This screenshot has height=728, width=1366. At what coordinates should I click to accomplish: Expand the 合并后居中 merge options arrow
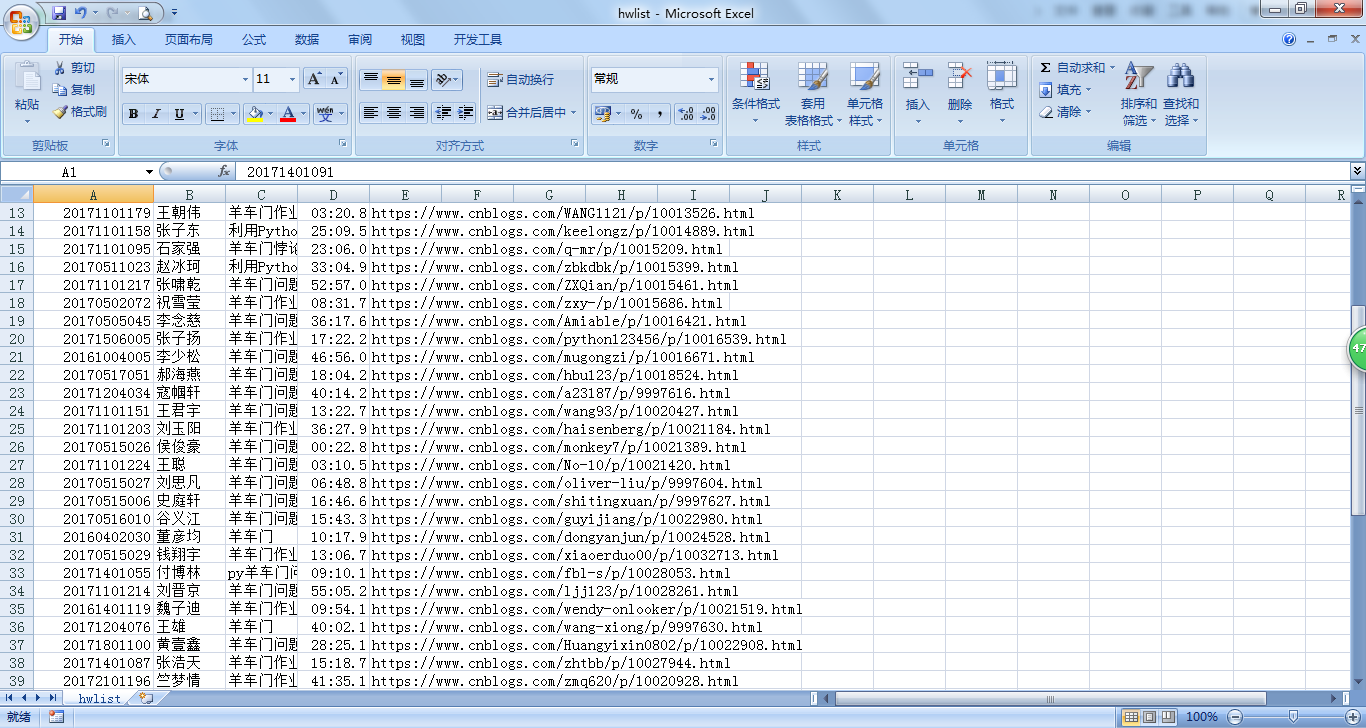(574, 113)
